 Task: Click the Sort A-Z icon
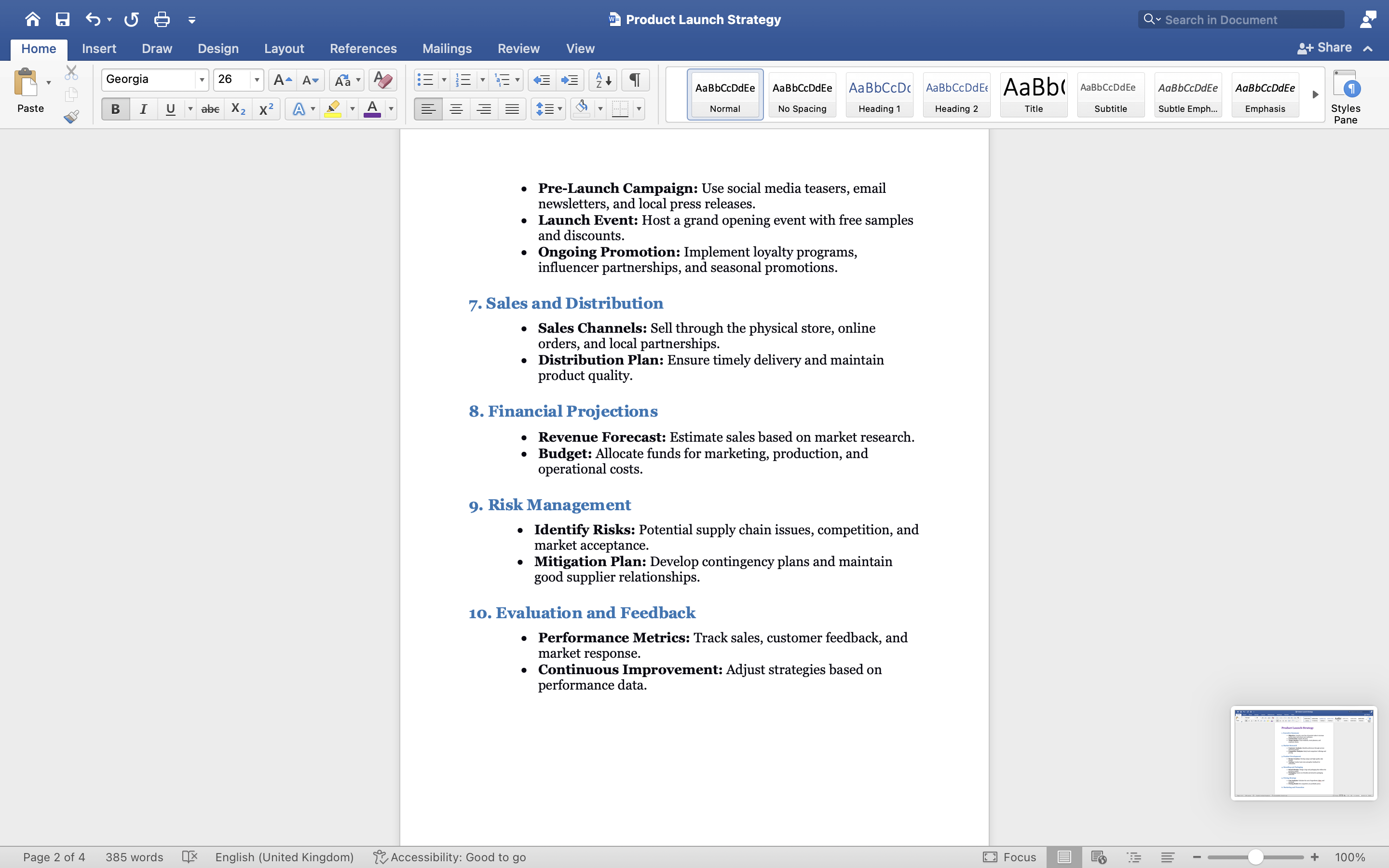point(603,80)
